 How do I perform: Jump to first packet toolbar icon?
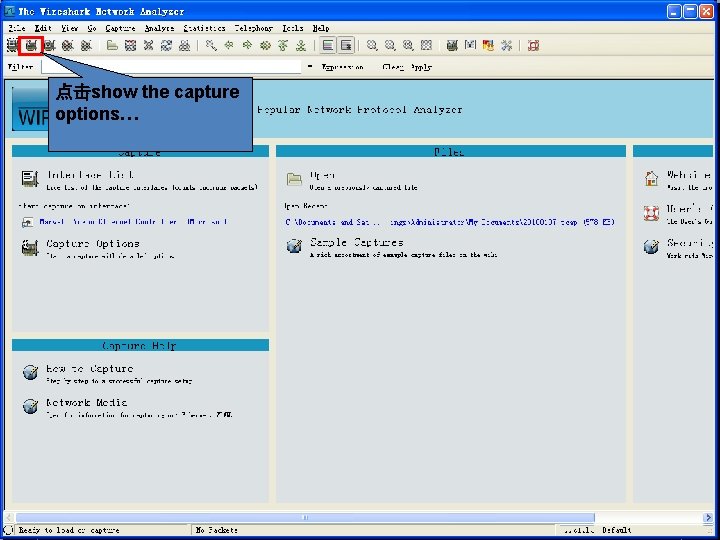point(283,45)
